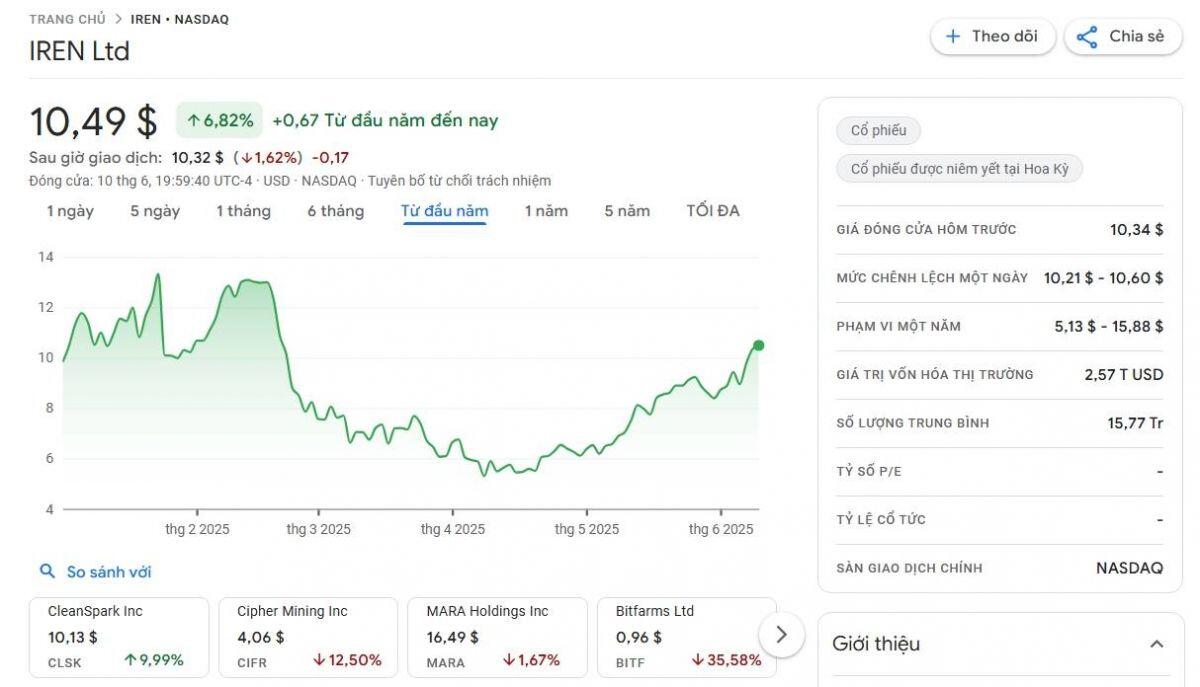The image size is (1200, 687).
Task: Click the green endpoint marker on the chart
Action: point(758,345)
